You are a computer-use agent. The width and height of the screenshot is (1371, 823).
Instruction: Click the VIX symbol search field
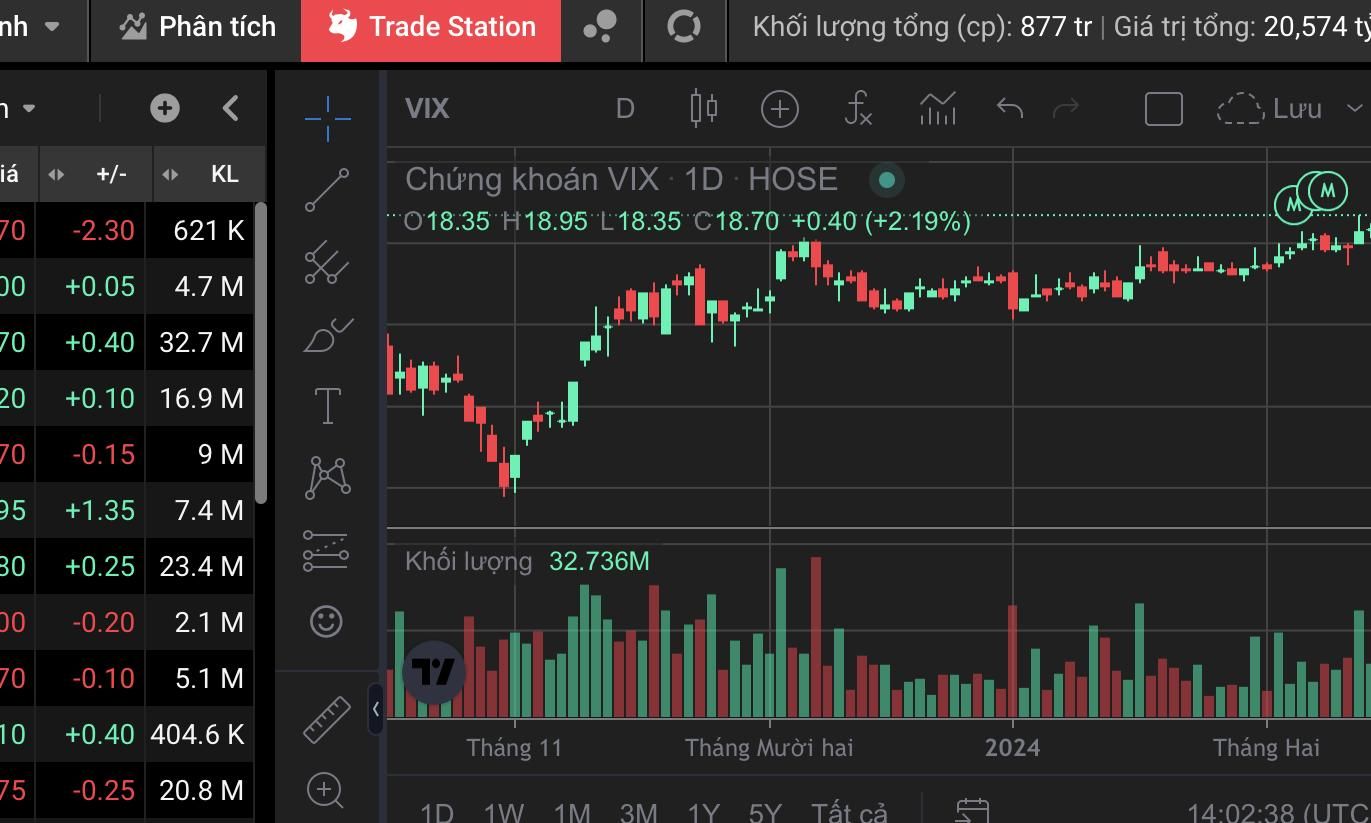[427, 108]
